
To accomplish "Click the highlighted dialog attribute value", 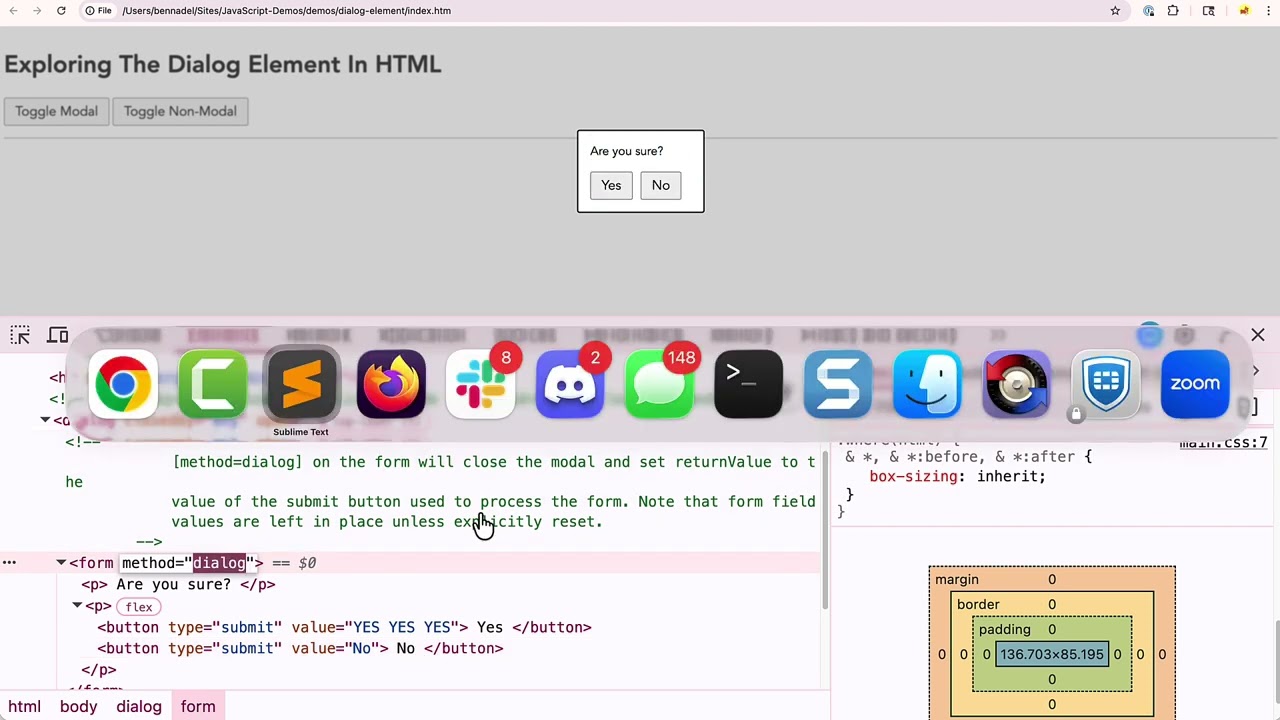I will click(x=219, y=563).
